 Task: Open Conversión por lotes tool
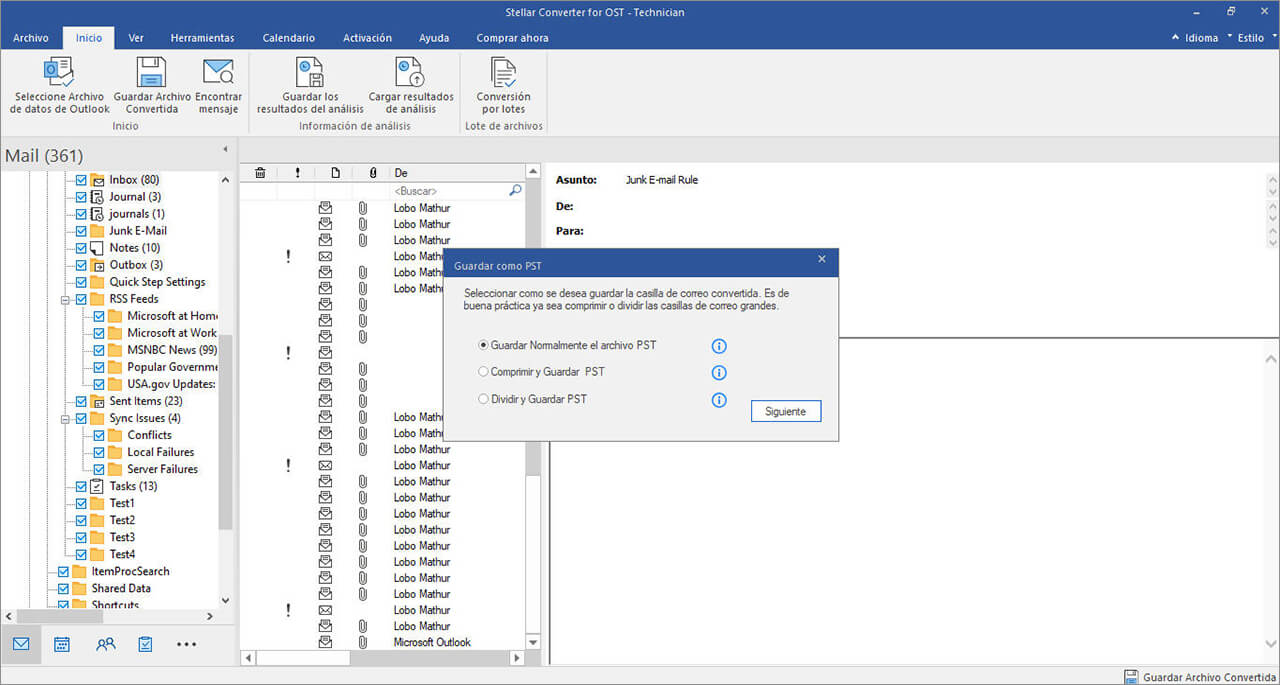[x=504, y=72]
